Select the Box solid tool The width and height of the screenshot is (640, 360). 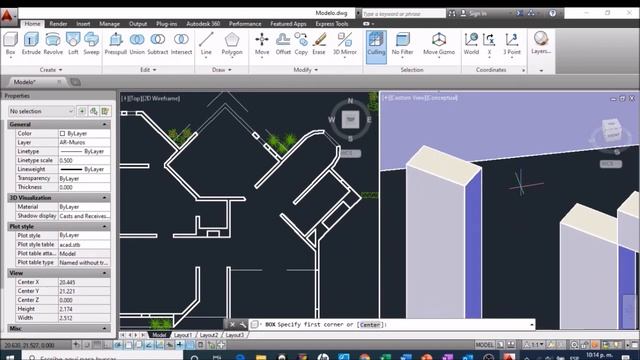coord(10,44)
